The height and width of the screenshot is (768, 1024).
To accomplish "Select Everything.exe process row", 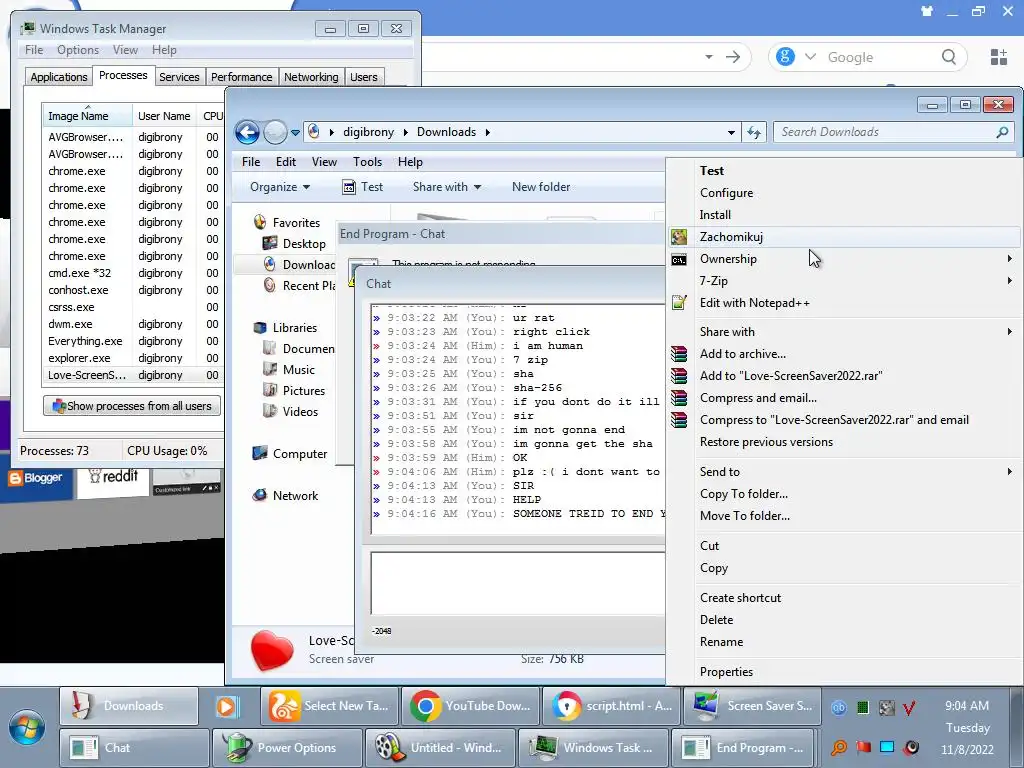I will (x=133, y=341).
